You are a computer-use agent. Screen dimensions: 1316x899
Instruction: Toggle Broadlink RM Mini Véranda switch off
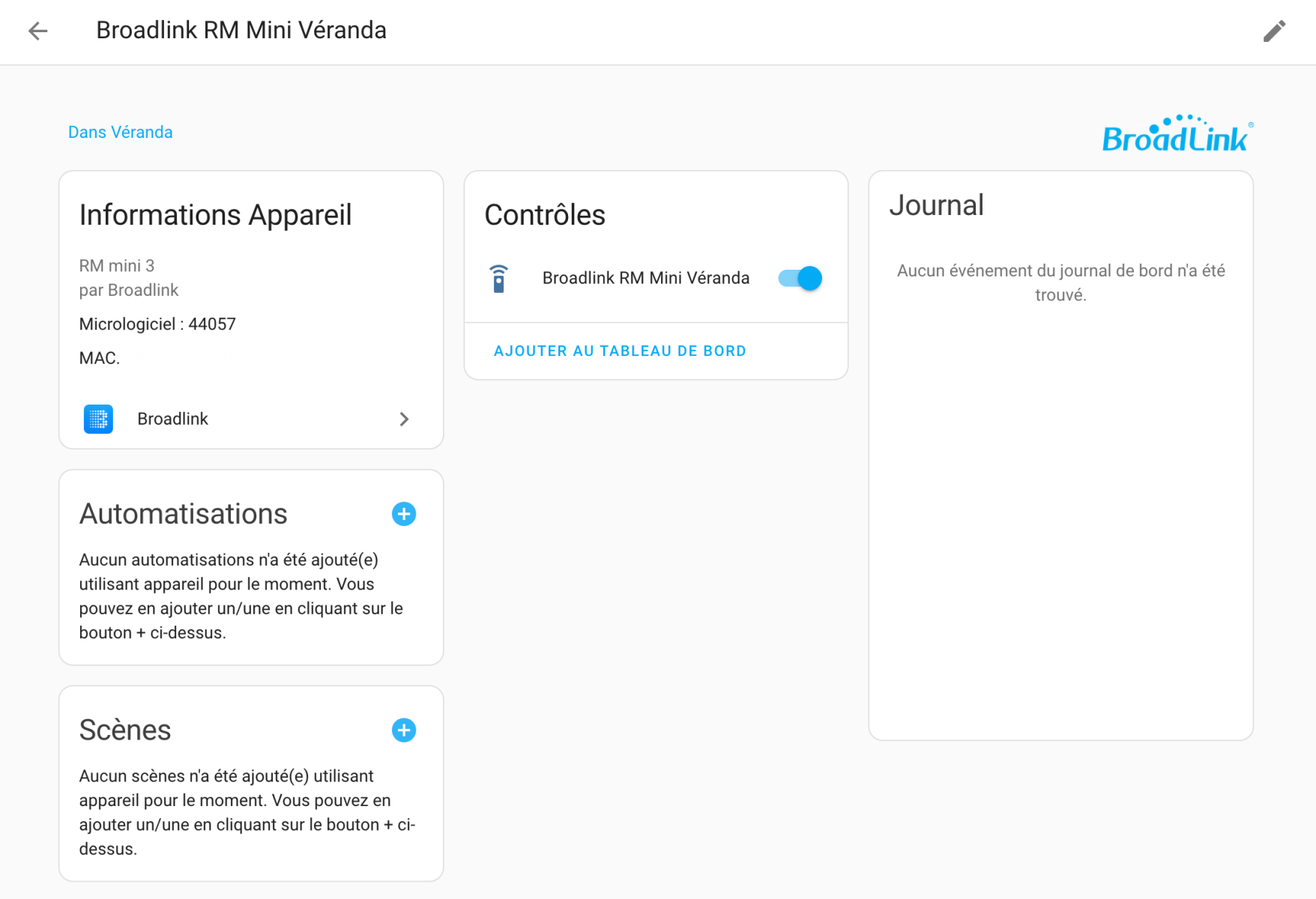[800, 279]
